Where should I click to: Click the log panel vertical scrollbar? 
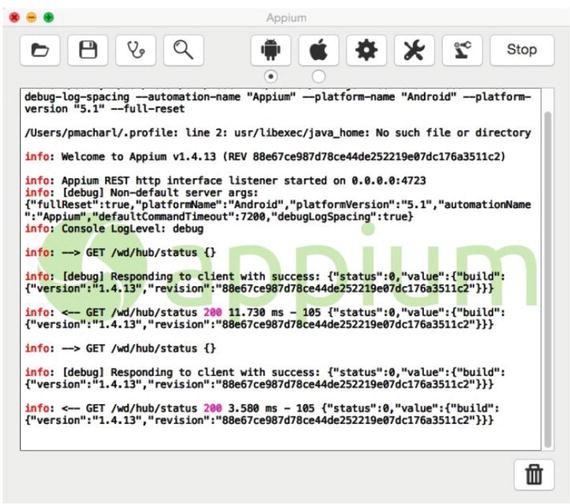tap(548, 280)
